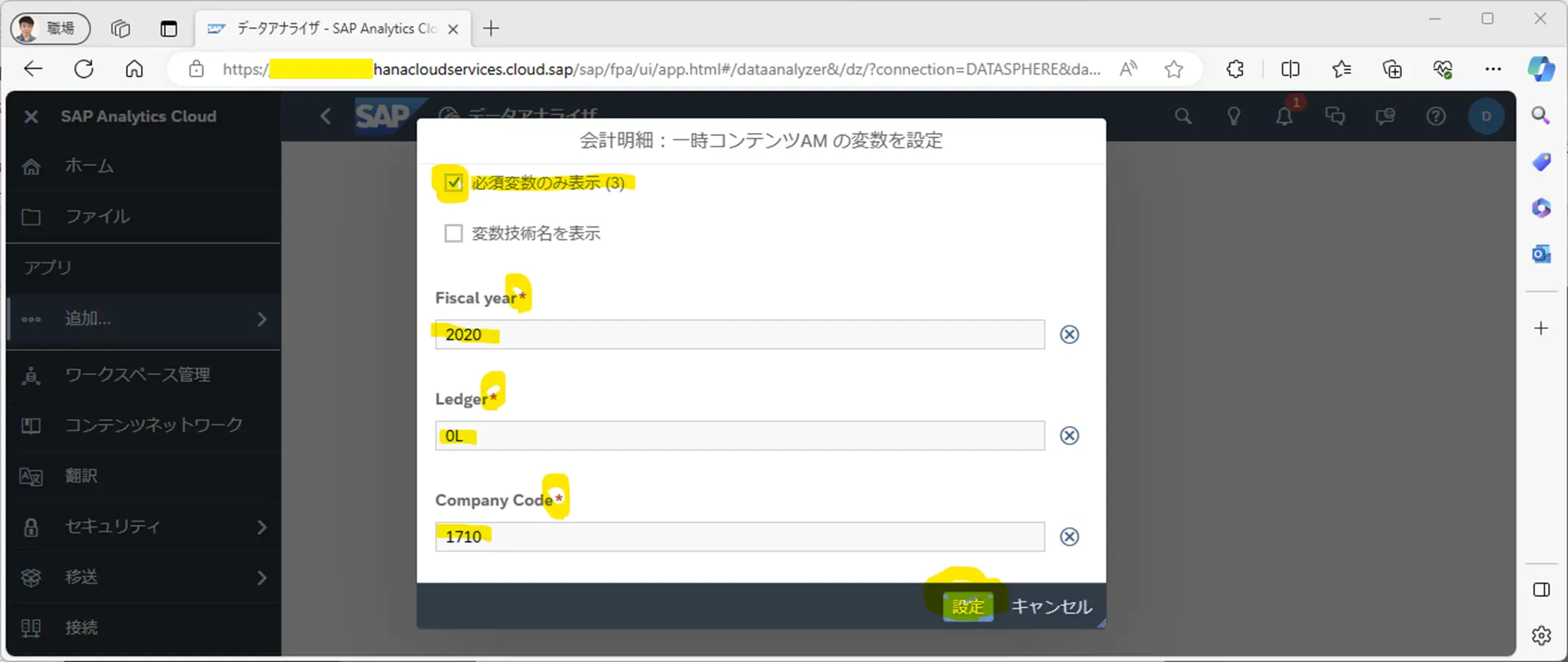Open 翻訳 menu item
The image size is (1568, 662).
coord(143,475)
